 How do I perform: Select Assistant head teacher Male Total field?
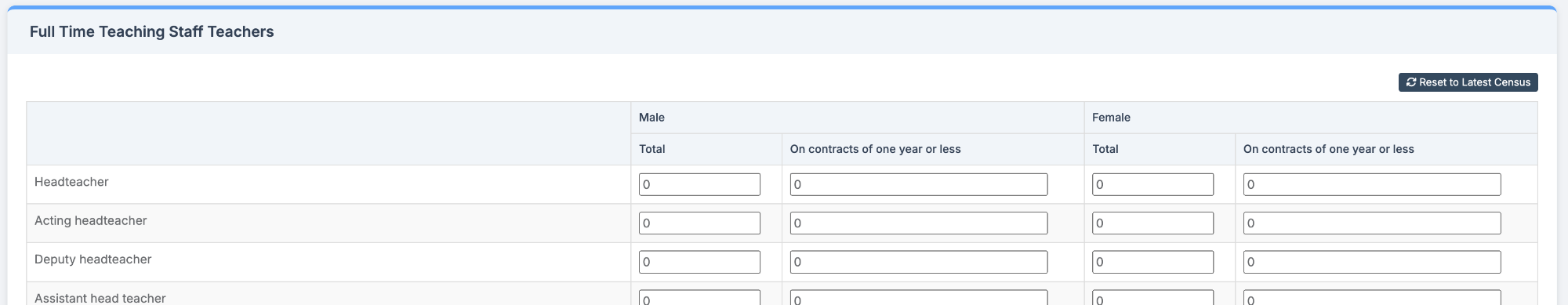point(699,298)
